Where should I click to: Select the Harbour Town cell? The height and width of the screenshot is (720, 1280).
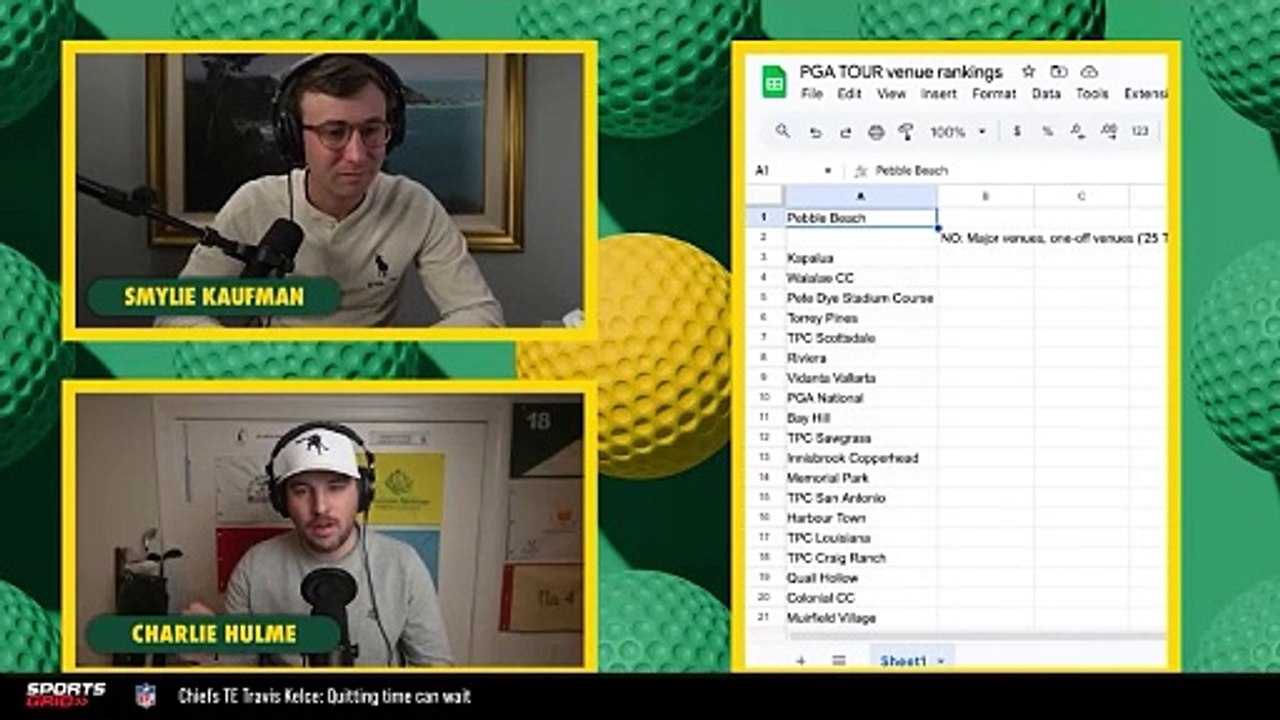point(861,518)
